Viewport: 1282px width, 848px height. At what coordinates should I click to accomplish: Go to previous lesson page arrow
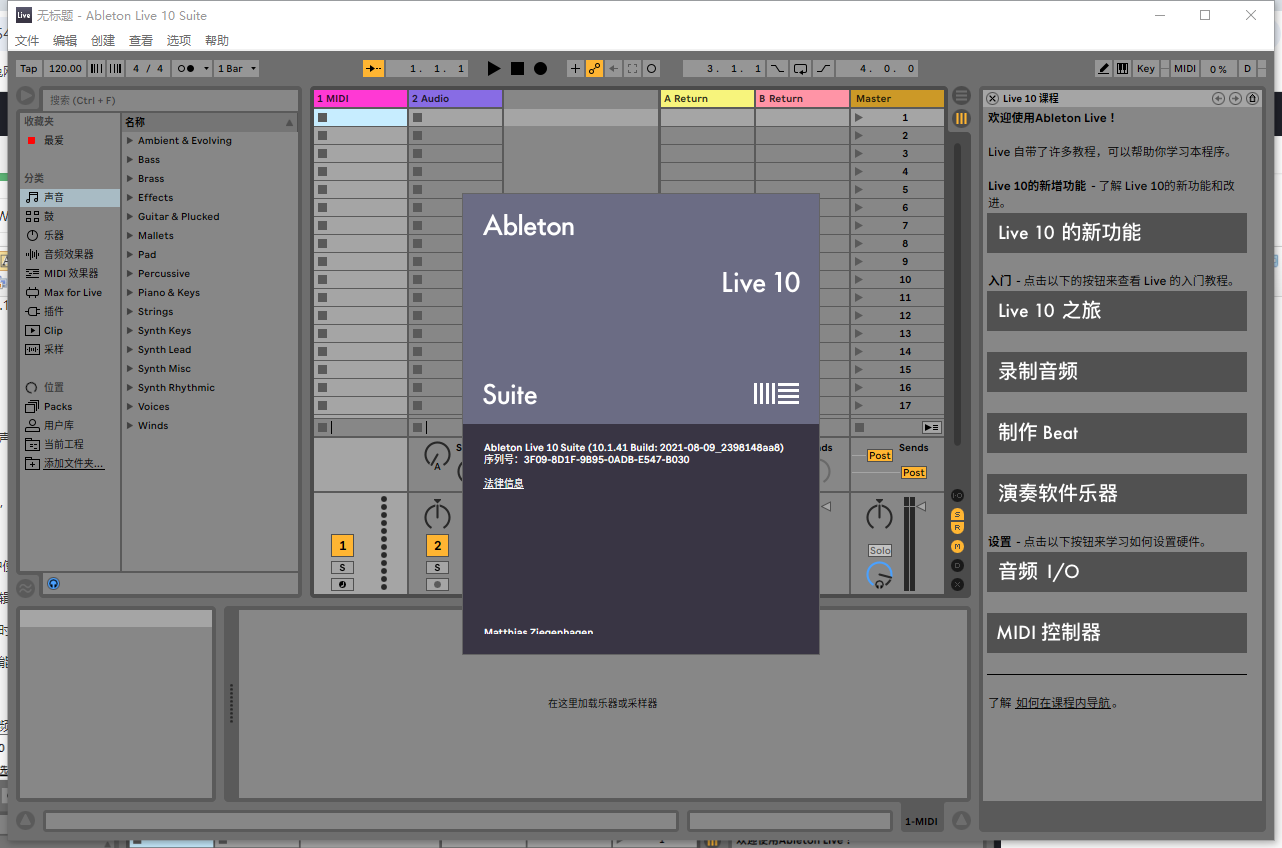[1218, 98]
